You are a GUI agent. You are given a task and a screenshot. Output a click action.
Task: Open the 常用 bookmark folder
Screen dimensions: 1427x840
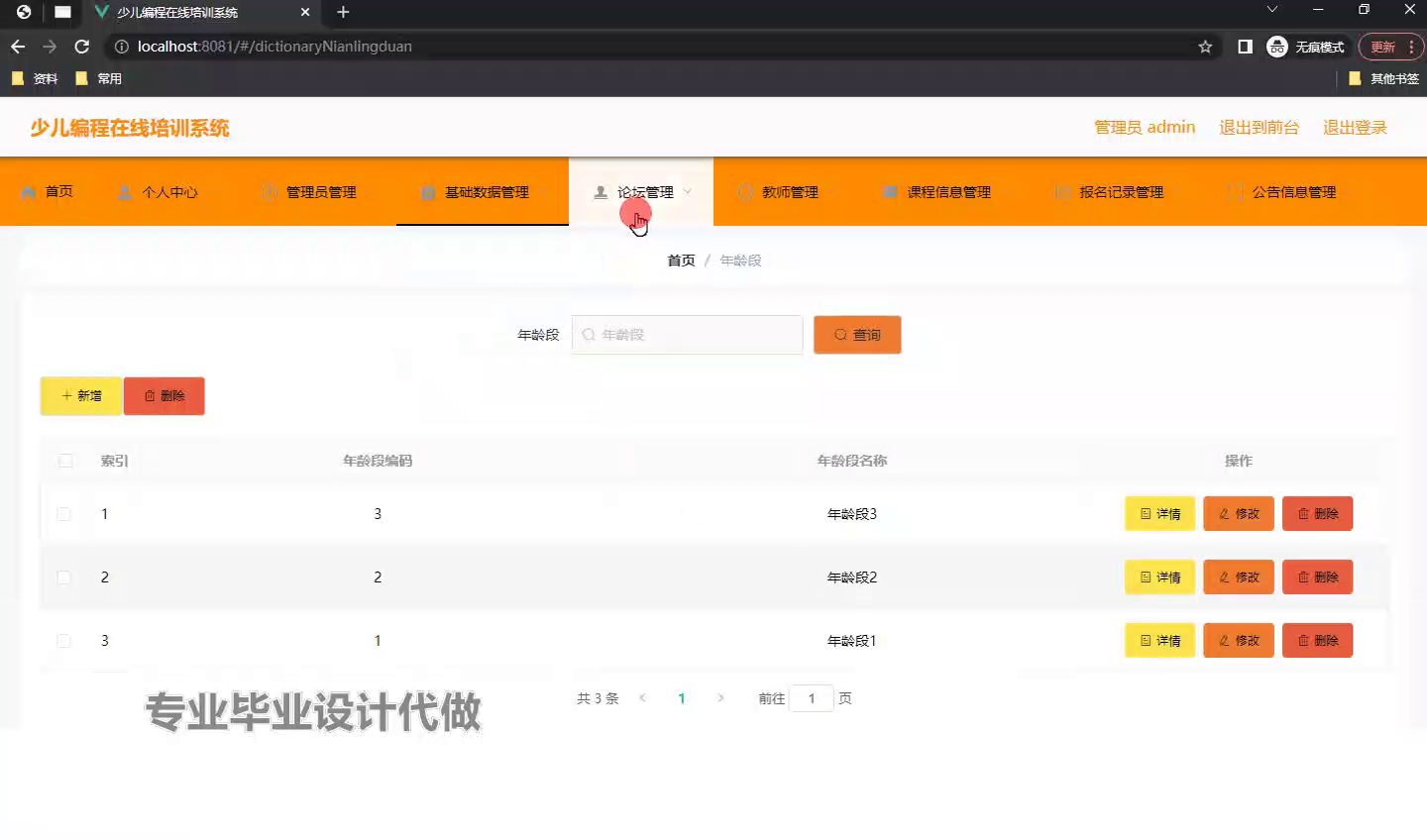point(99,78)
